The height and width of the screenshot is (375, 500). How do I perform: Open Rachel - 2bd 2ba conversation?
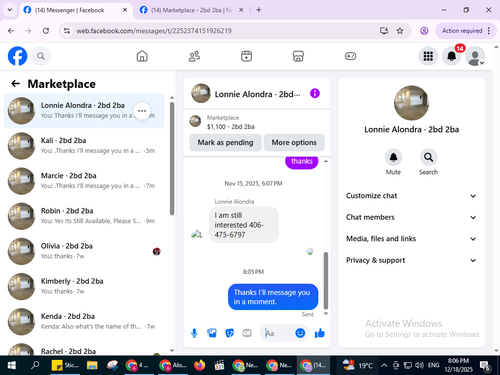84,348
